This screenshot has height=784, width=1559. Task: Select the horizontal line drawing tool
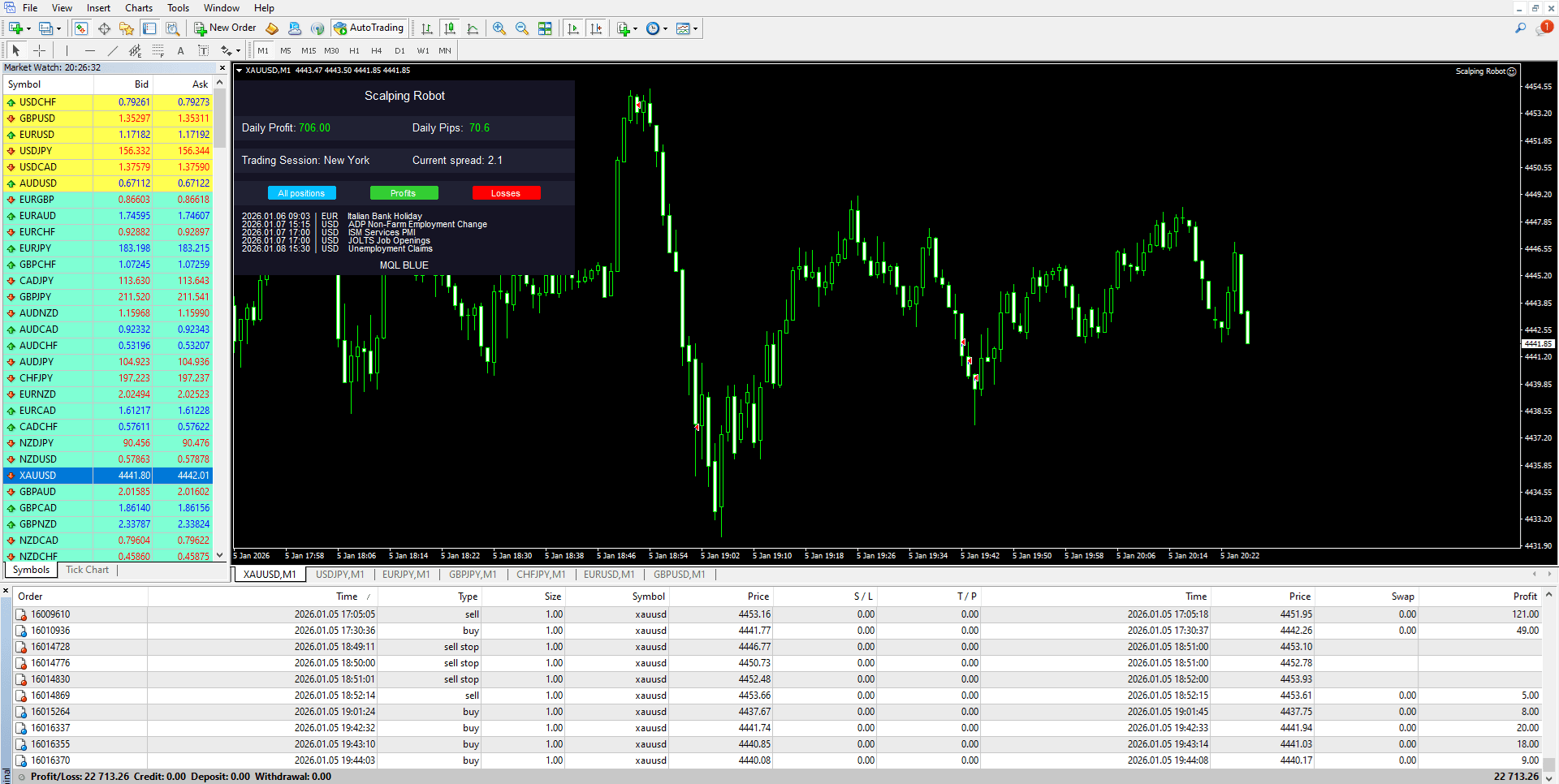pyautogui.click(x=90, y=50)
